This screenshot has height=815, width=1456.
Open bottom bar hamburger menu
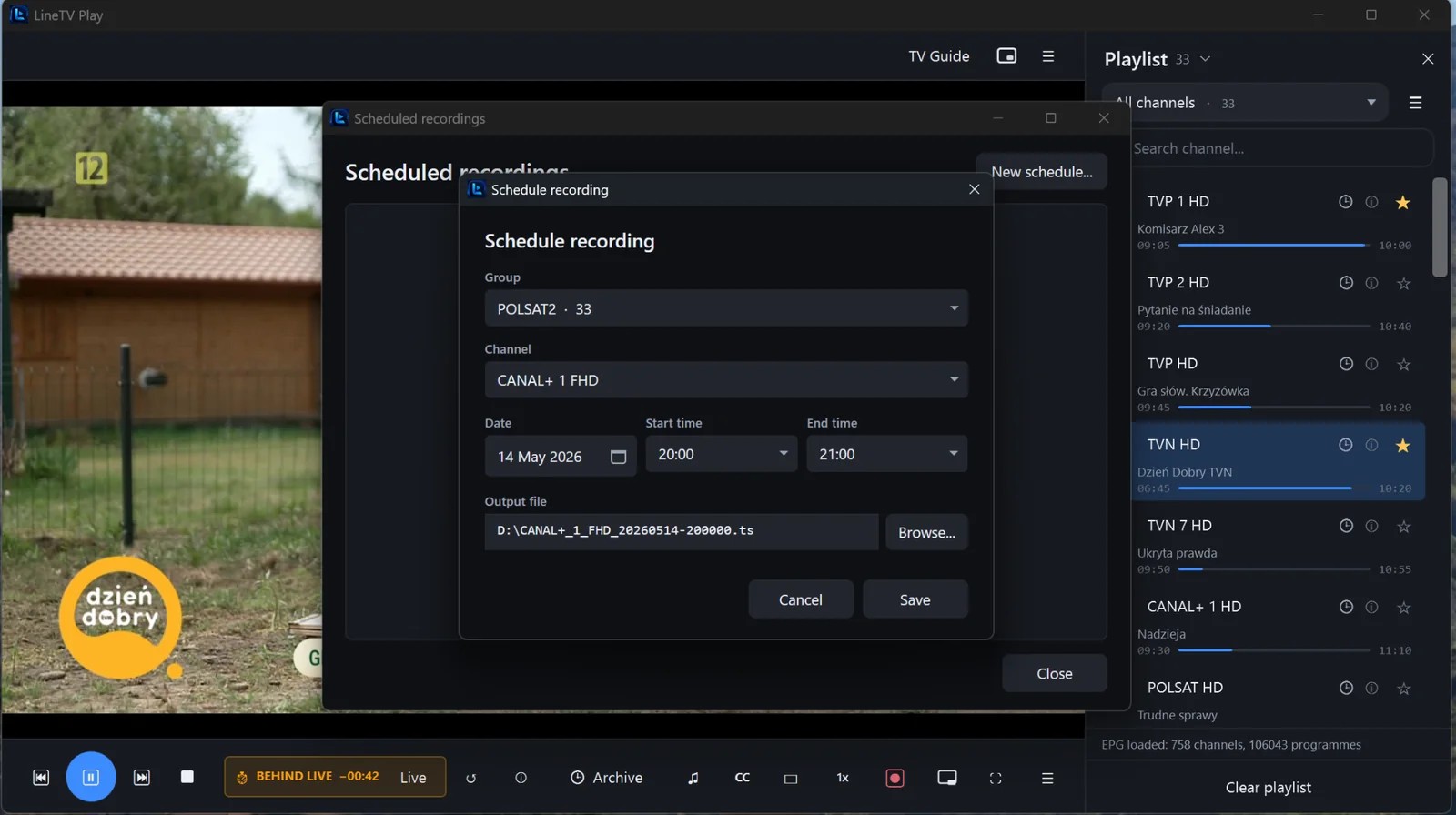pyautogui.click(x=1047, y=778)
